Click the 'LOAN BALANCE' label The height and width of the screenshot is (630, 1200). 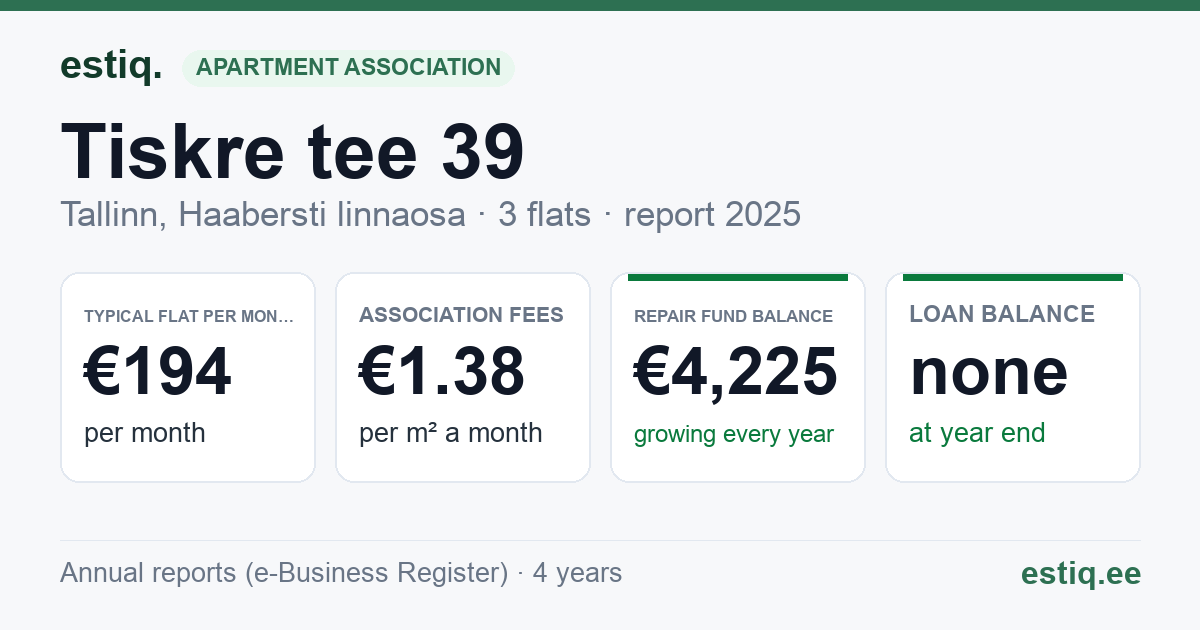(1002, 315)
